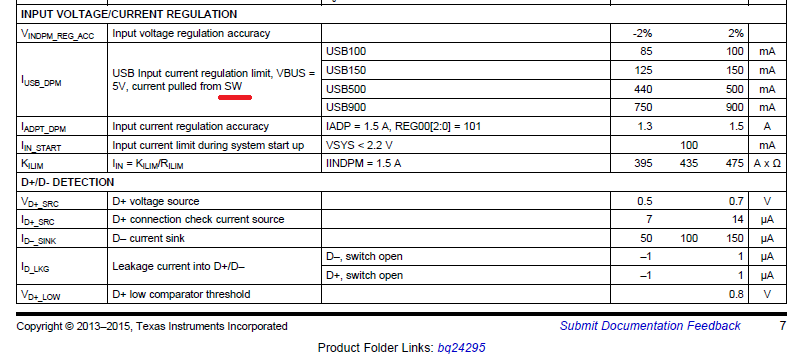Select the INPUT VOLTAGE/CURRENT REGULATION heading
Image resolution: width=795 pixels, height=361 pixels.
tap(129, 14)
